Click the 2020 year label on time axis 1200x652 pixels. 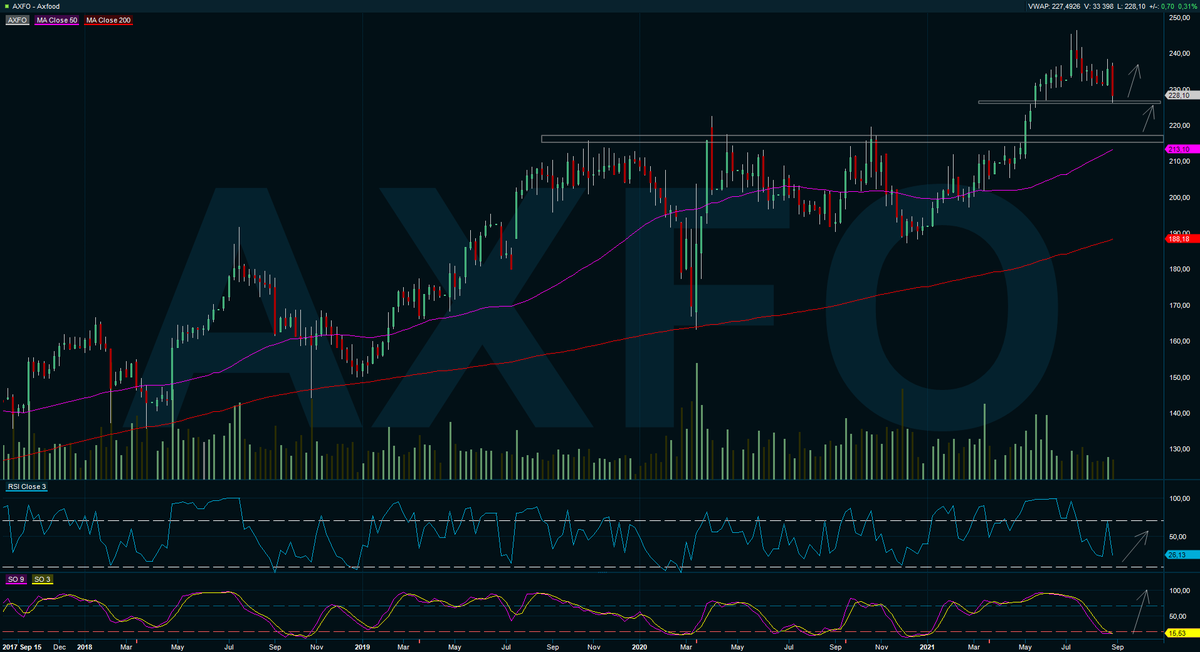(640, 647)
